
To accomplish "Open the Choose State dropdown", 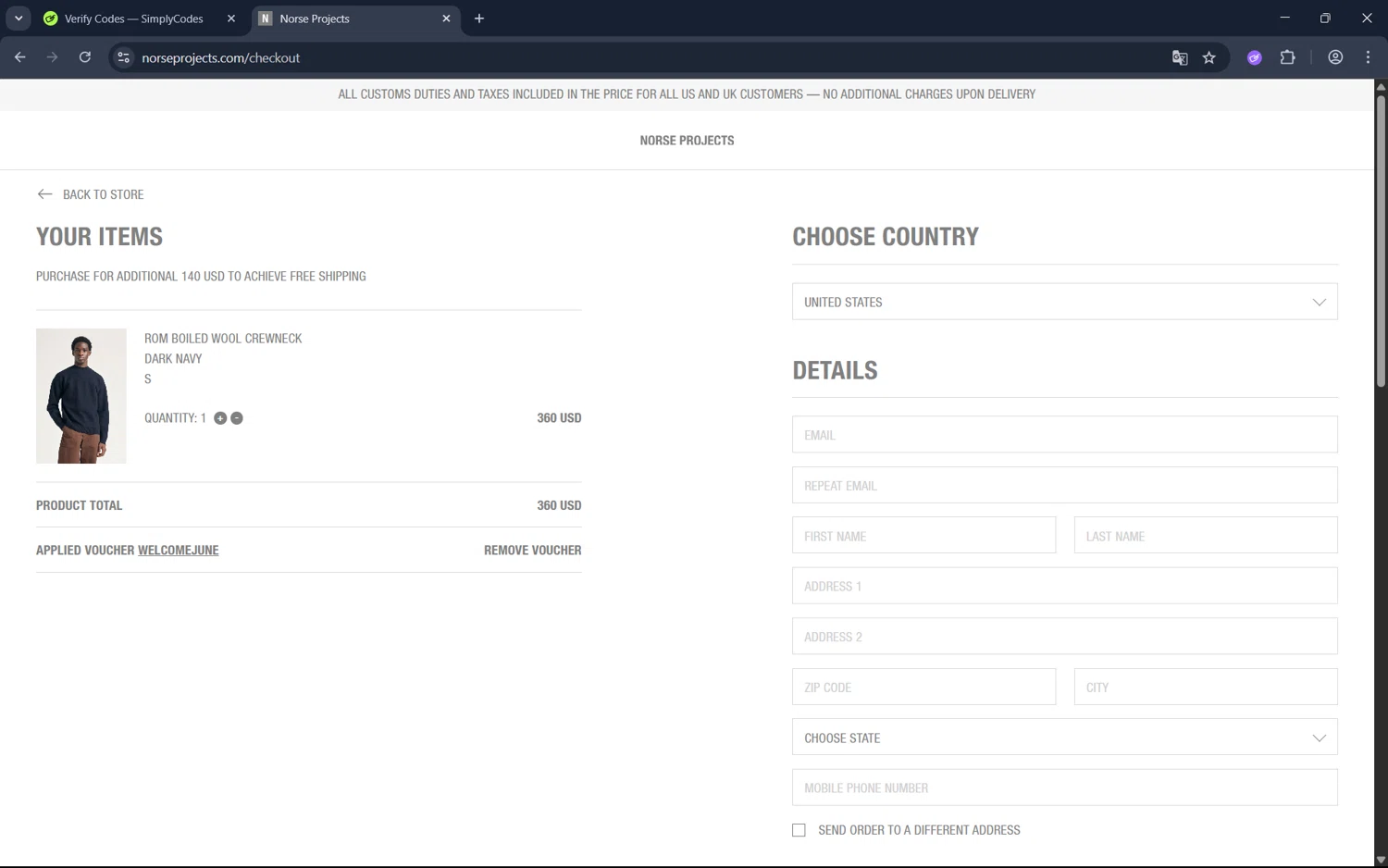I will (x=1065, y=738).
